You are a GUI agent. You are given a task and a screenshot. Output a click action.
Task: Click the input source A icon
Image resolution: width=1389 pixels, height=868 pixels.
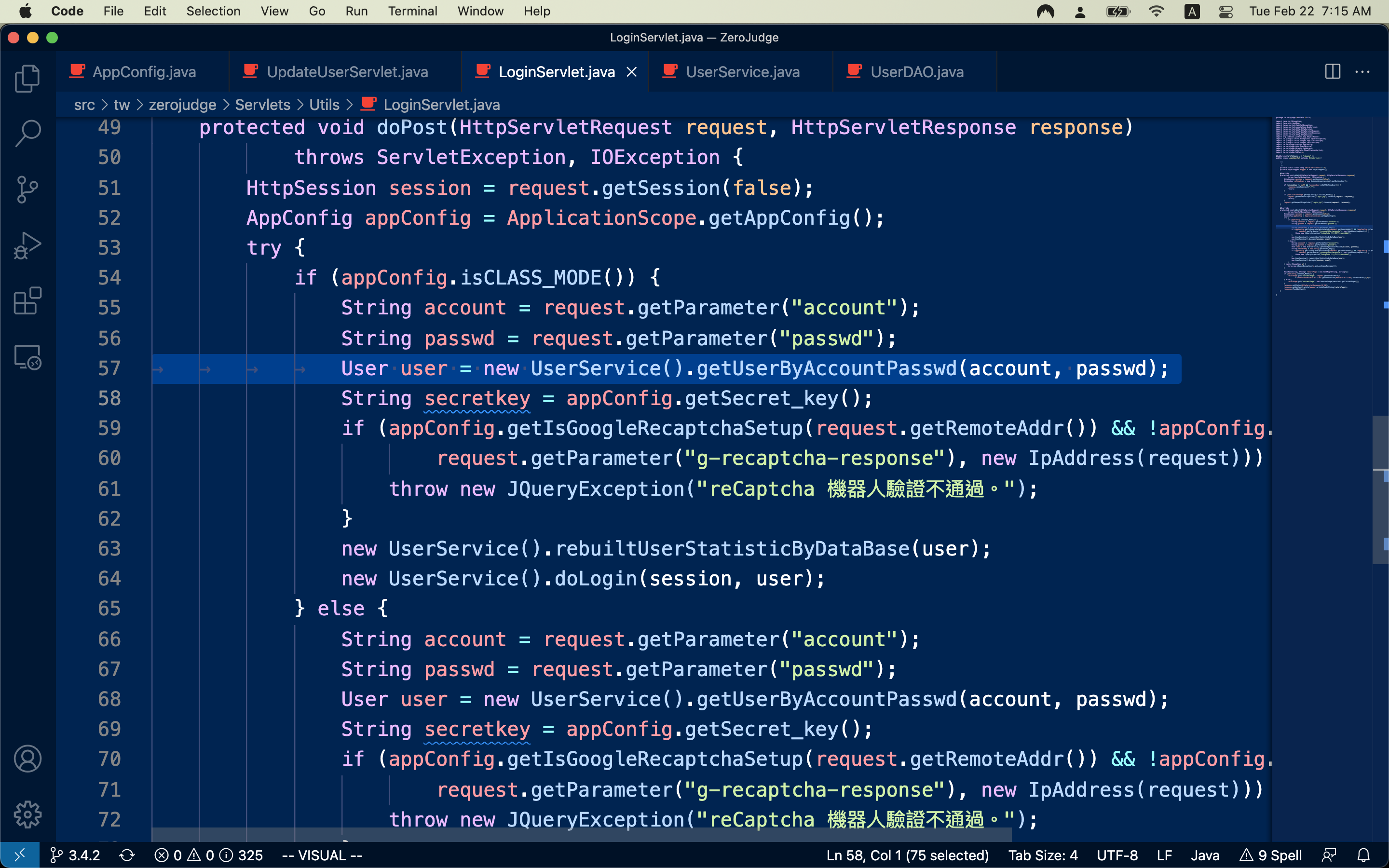tap(1192, 11)
